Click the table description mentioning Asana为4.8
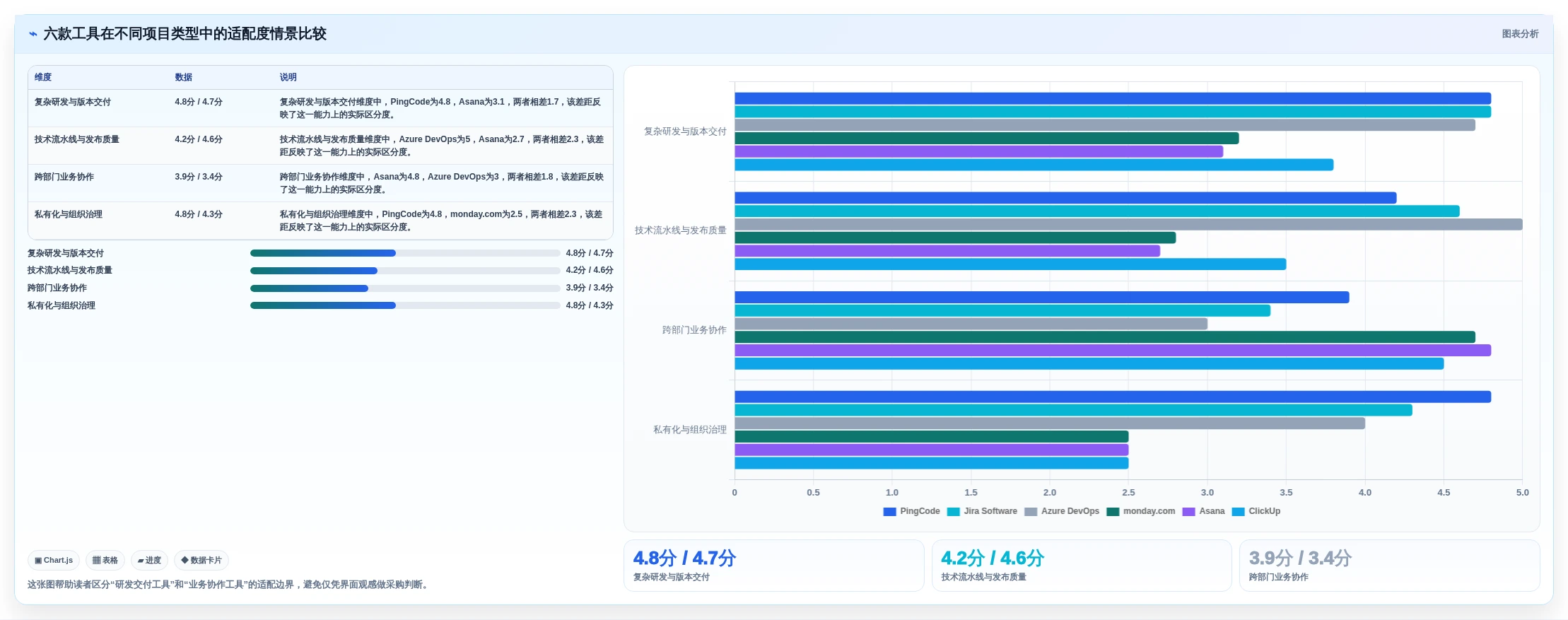Screen dimensions: 1568x620 pyautogui.click(x=441, y=183)
